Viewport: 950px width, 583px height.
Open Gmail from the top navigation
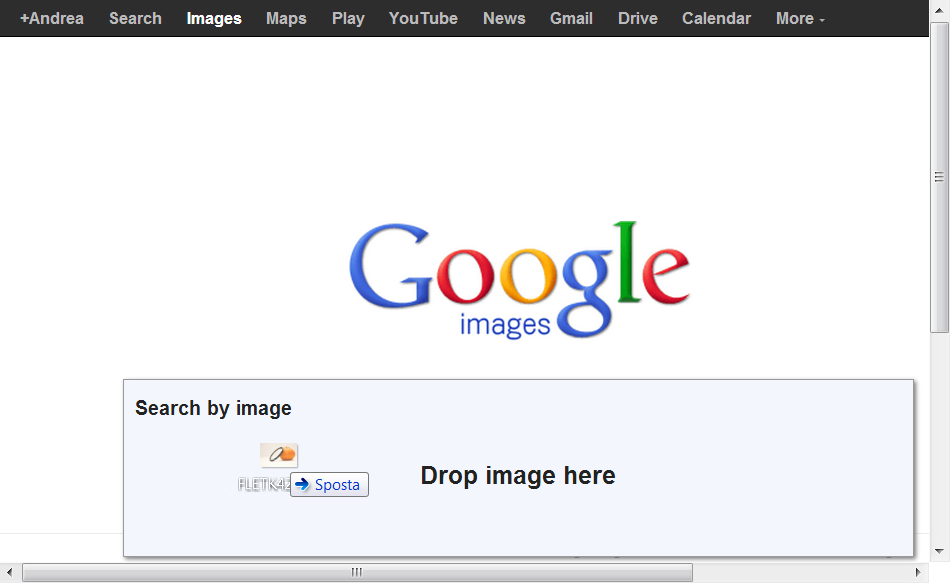[x=571, y=19]
